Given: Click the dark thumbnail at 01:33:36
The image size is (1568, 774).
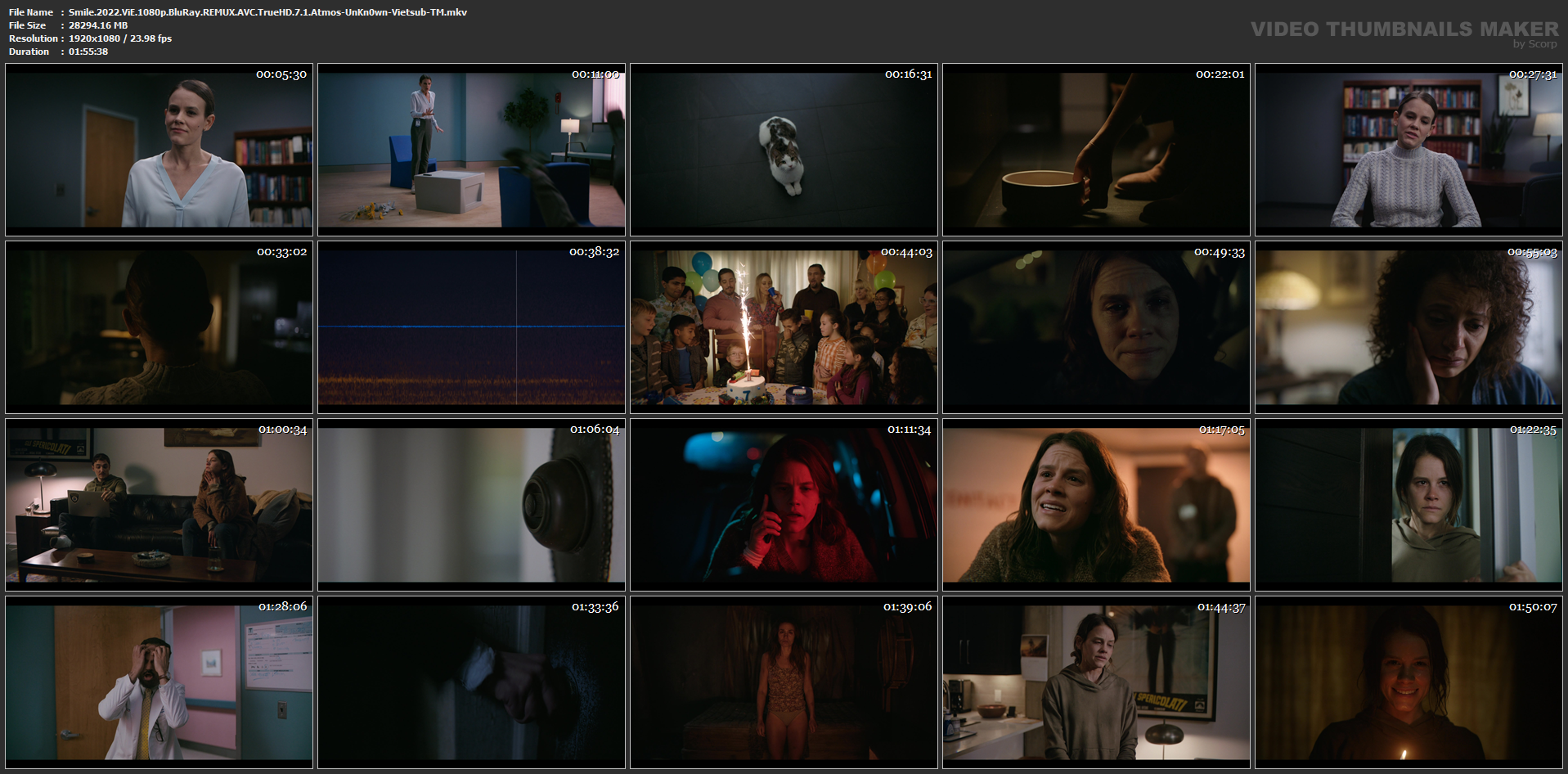Looking at the screenshot, I should (x=471, y=682).
